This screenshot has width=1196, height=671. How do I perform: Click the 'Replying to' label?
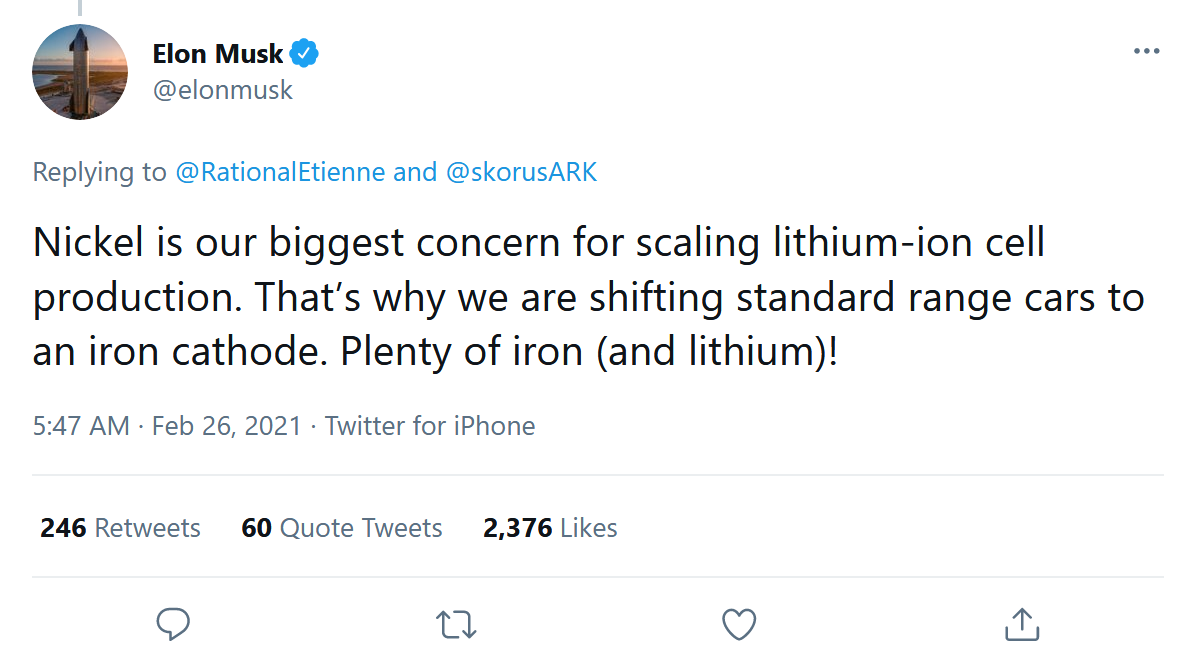point(100,172)
